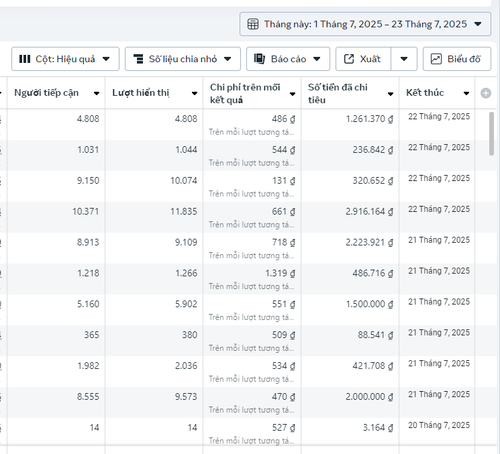
Task: Click the plus icon to add a column
Action: click(486, 93)
